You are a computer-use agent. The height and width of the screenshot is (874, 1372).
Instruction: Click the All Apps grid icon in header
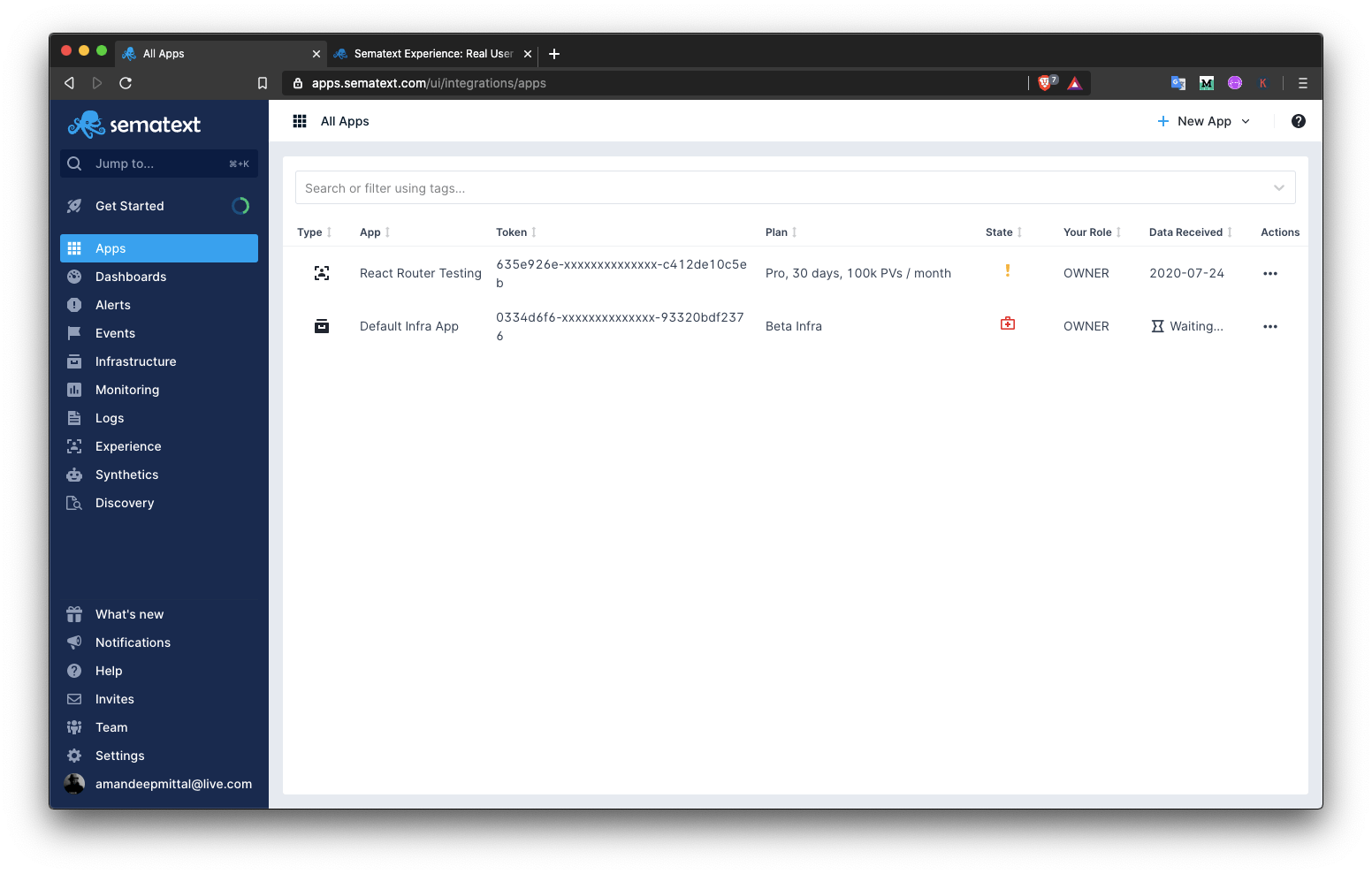[x=300, y=121]
